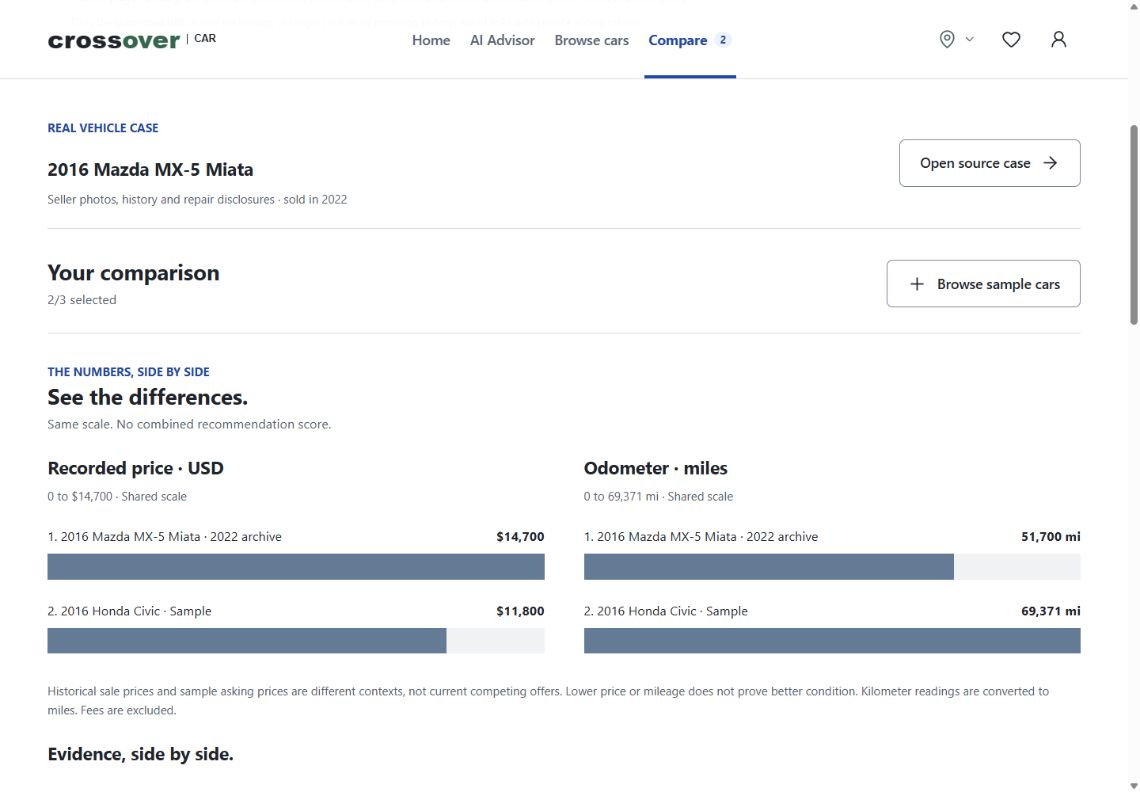Click '0 to $14,700 · Shared scale' text
Screen dimensions: 1140x792
coord(117,497)
